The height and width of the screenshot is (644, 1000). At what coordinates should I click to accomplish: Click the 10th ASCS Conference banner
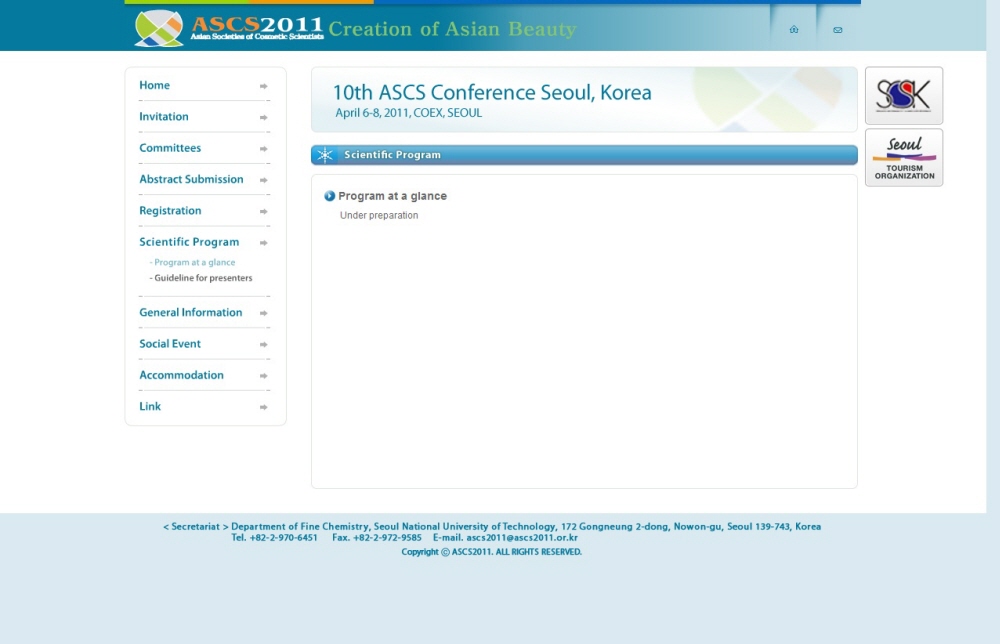(x=584, y=100)
